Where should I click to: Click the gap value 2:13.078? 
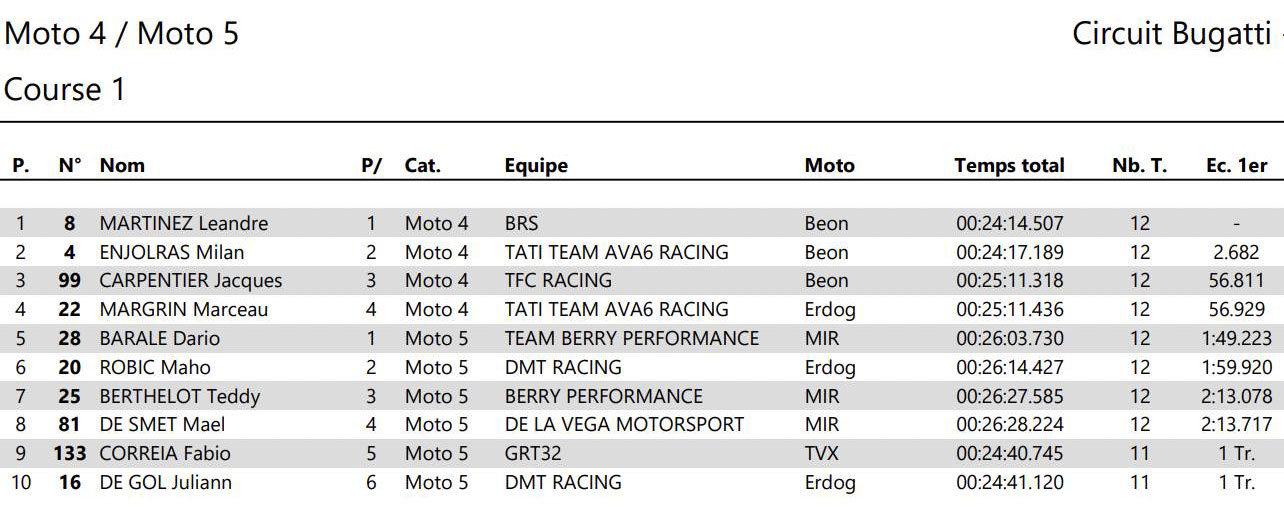pos(1236,397)
